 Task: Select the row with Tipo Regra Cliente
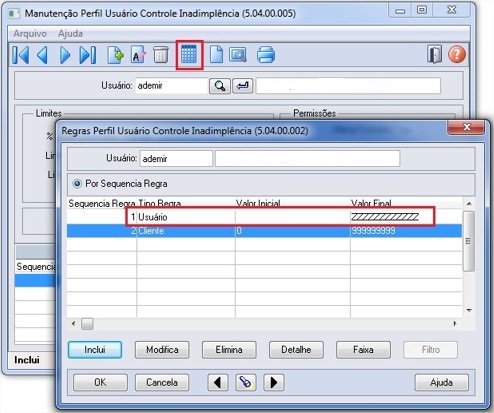coord(264,231)
